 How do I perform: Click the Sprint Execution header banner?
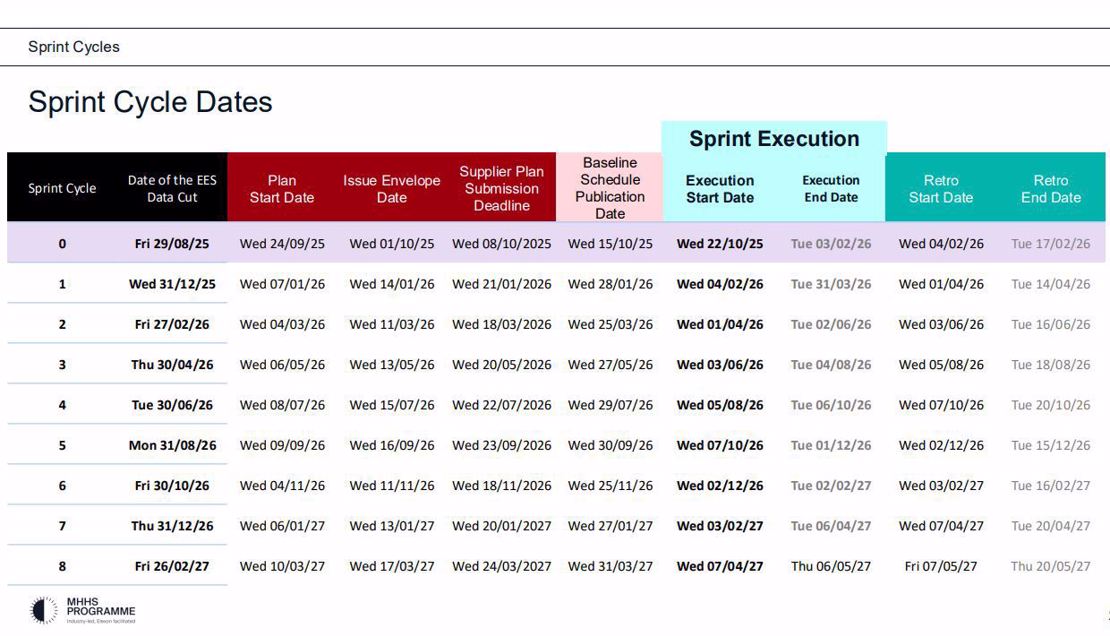click(774, 139)
